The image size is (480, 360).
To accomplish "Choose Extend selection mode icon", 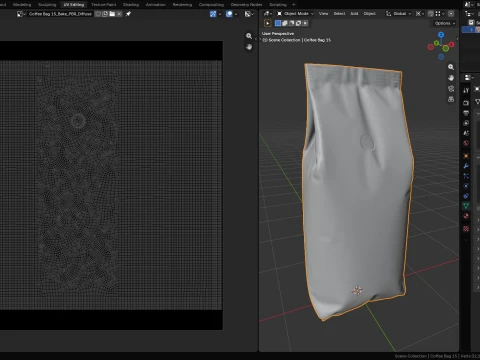I will (x=285, y=23).
